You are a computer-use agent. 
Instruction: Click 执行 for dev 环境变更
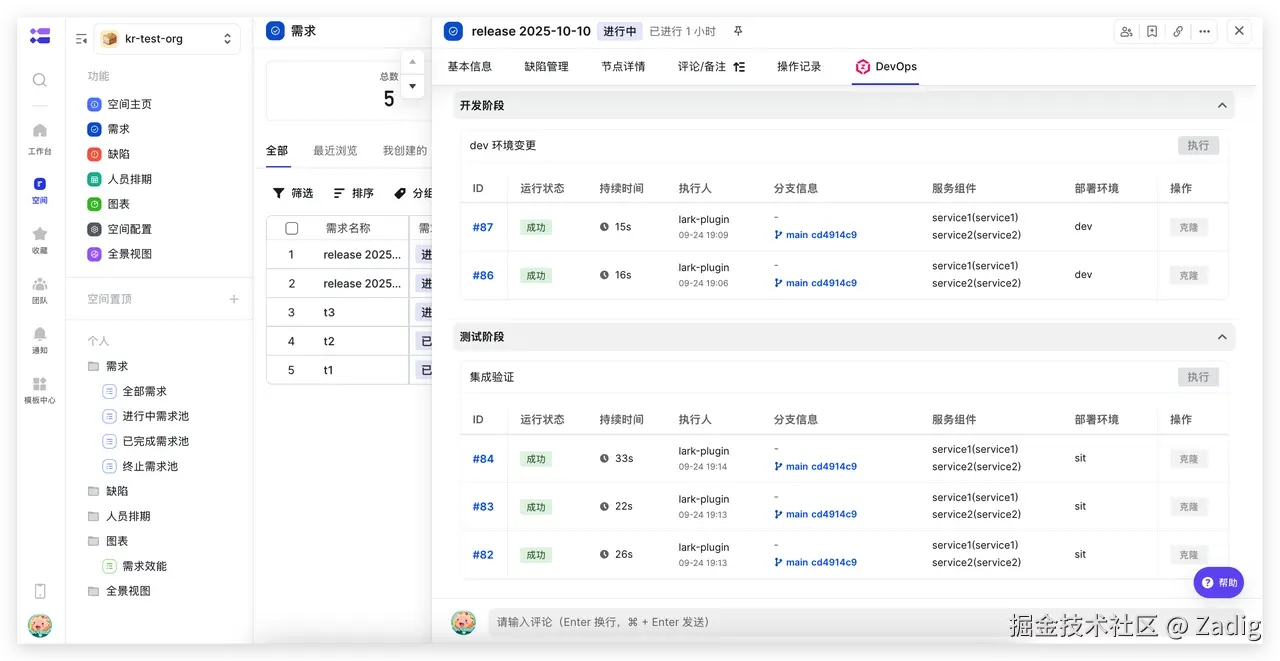(1198, 145)
